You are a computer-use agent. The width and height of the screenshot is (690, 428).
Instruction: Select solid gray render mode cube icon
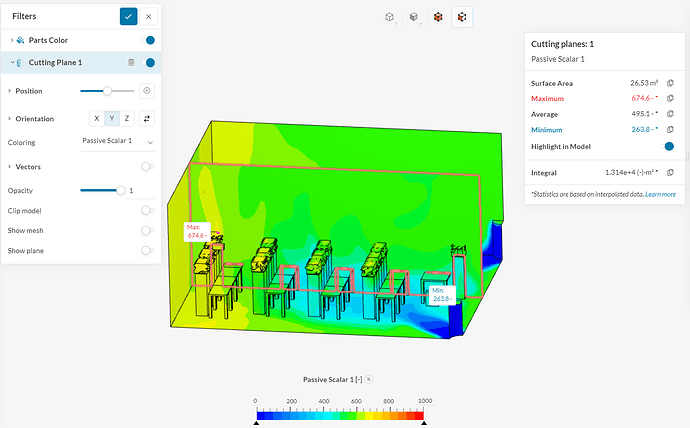[414, 17]
